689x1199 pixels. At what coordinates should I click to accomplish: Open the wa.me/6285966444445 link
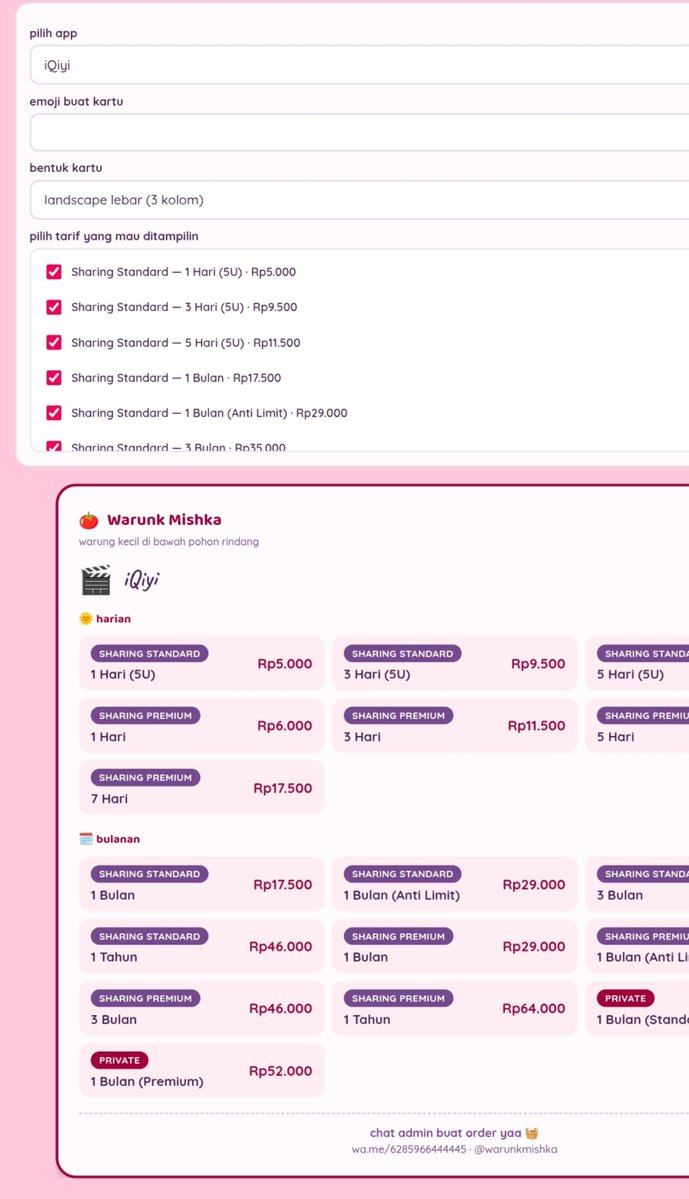click(408, 1149)
